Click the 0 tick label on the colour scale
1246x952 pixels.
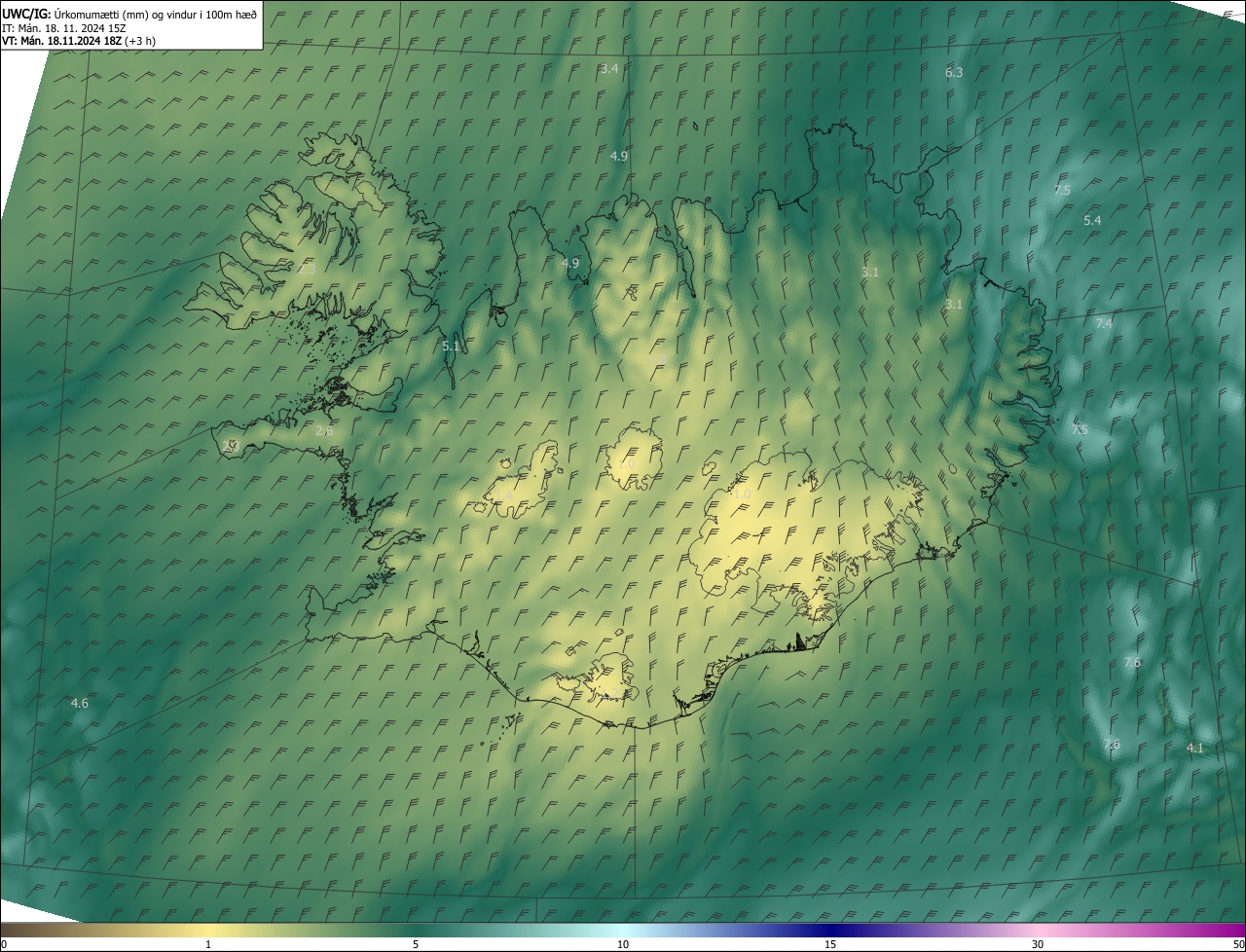click(4, 944)
